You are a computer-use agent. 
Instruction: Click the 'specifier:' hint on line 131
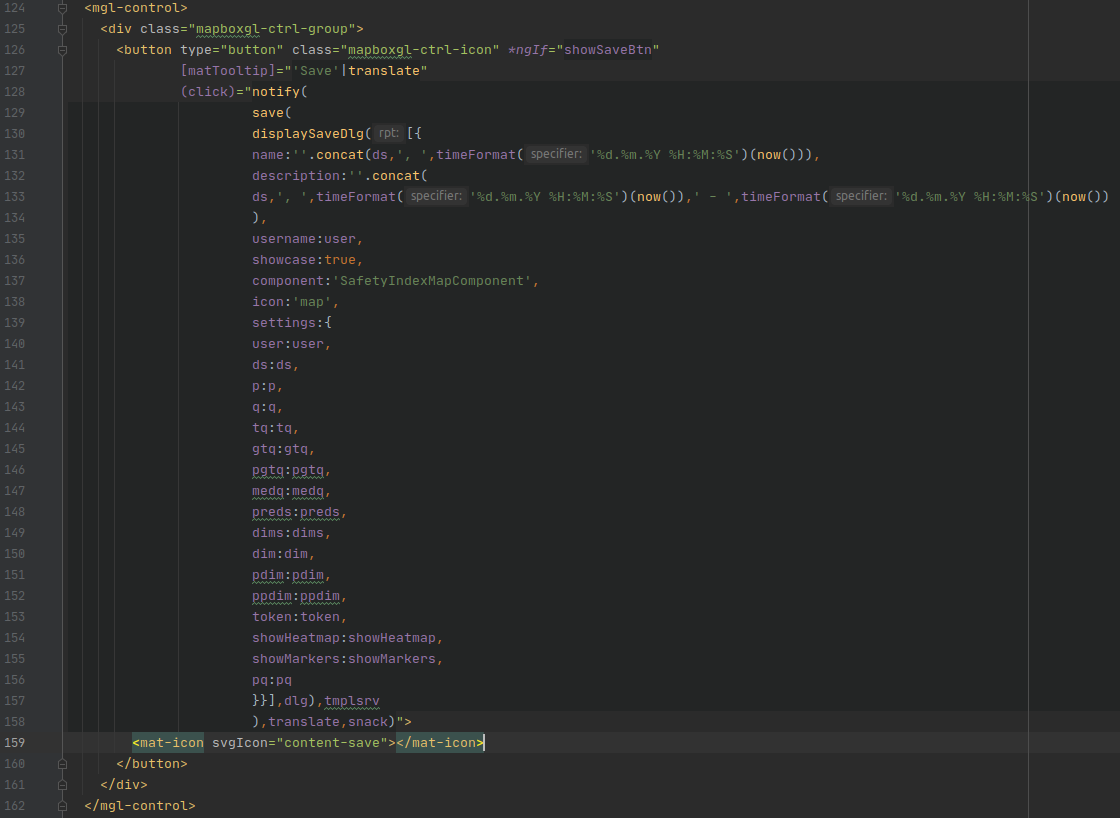[556, 154]
